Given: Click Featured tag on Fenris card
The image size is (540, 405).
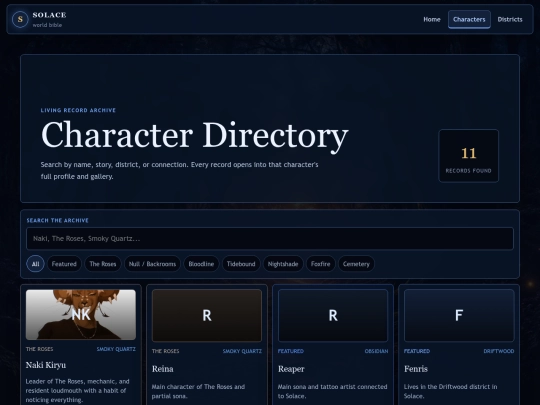Looking at the screenshot, I should coord(417,351).
